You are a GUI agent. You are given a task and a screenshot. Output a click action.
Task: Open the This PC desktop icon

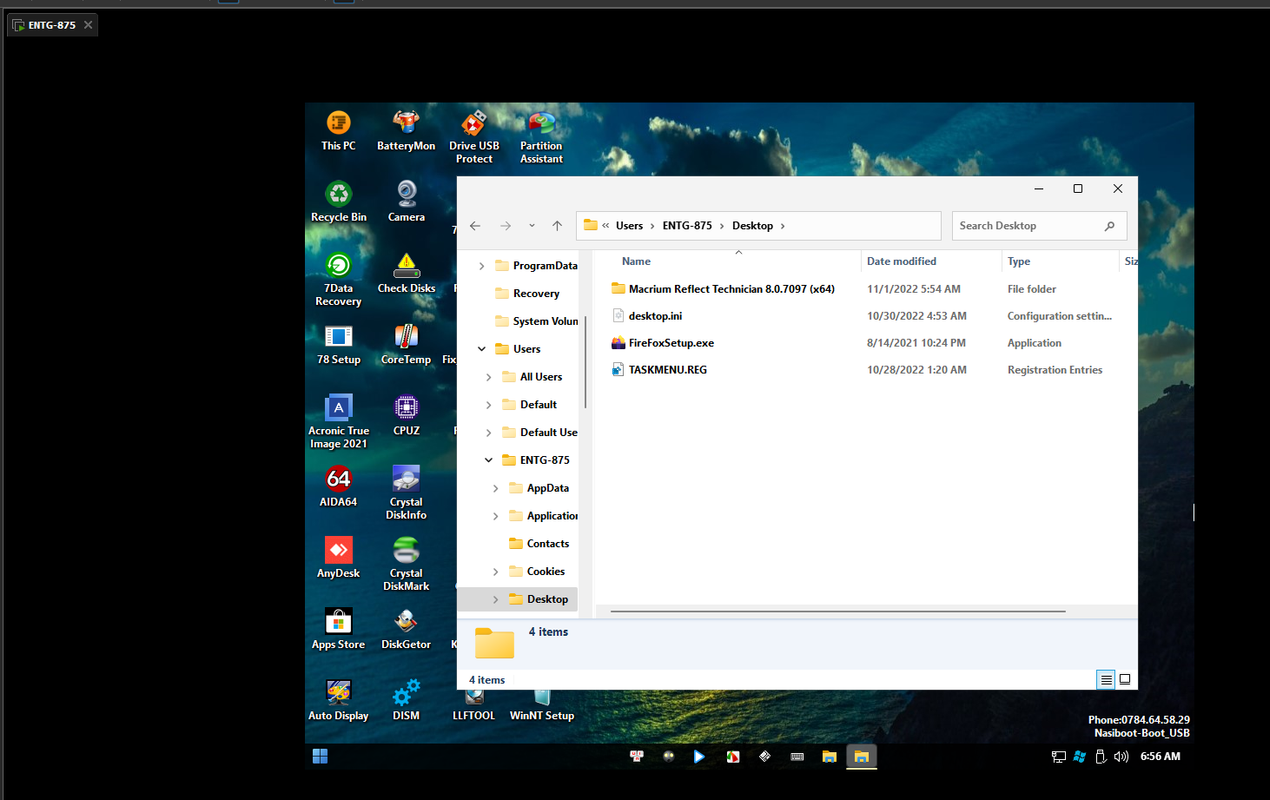click(338, 131)
